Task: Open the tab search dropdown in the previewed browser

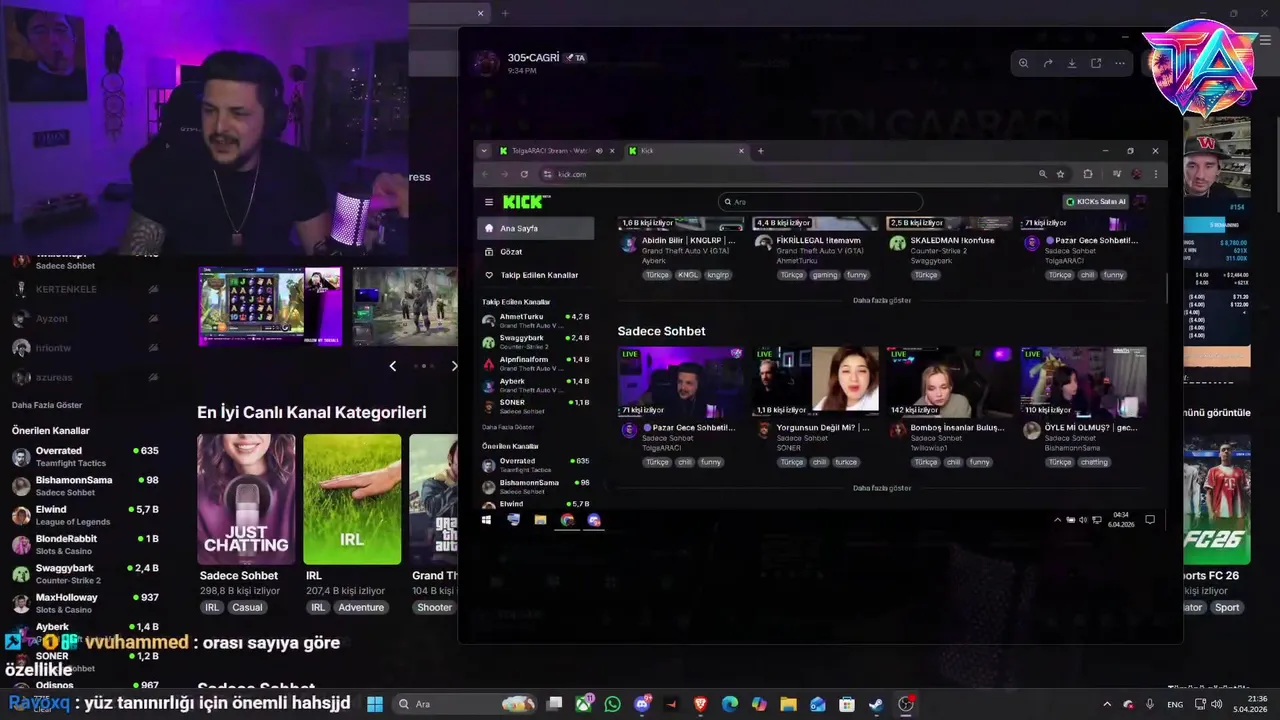Action: [x=484, y=151]
